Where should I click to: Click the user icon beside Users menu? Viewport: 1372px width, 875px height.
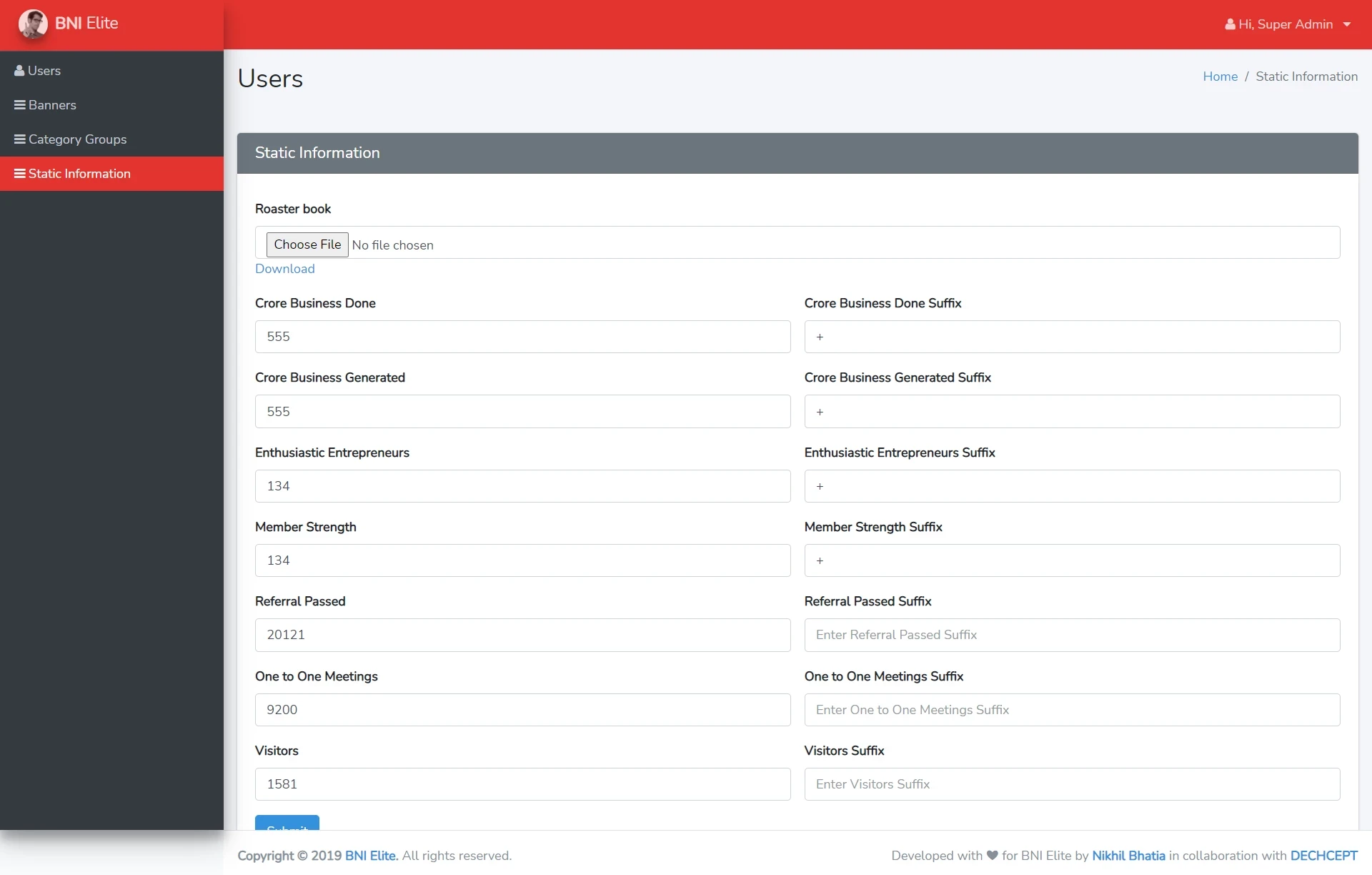19,71
